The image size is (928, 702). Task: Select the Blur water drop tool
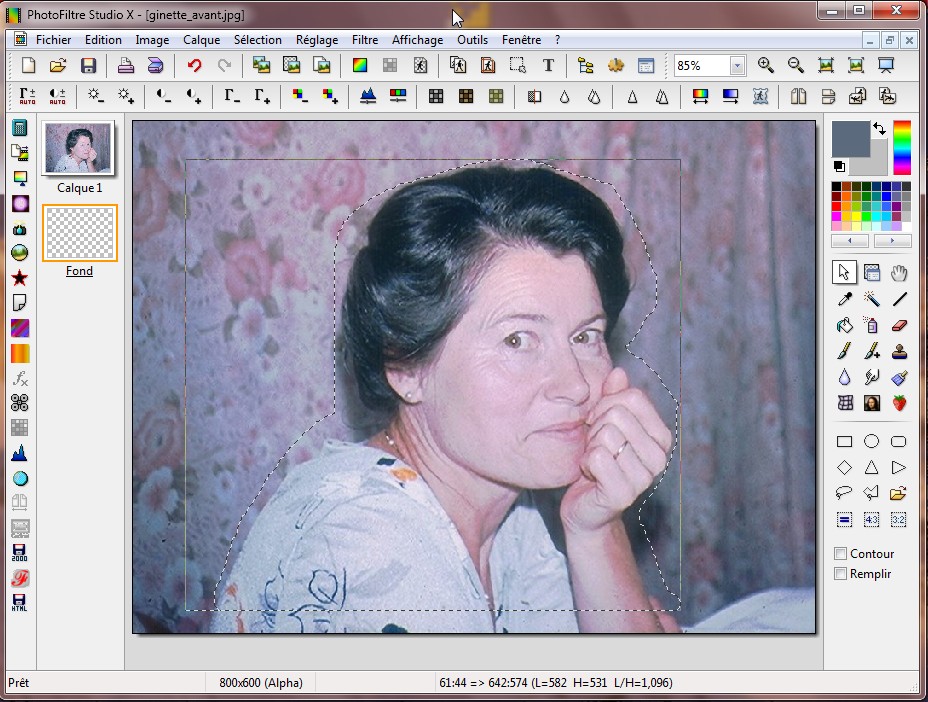[x=845, y=376]
